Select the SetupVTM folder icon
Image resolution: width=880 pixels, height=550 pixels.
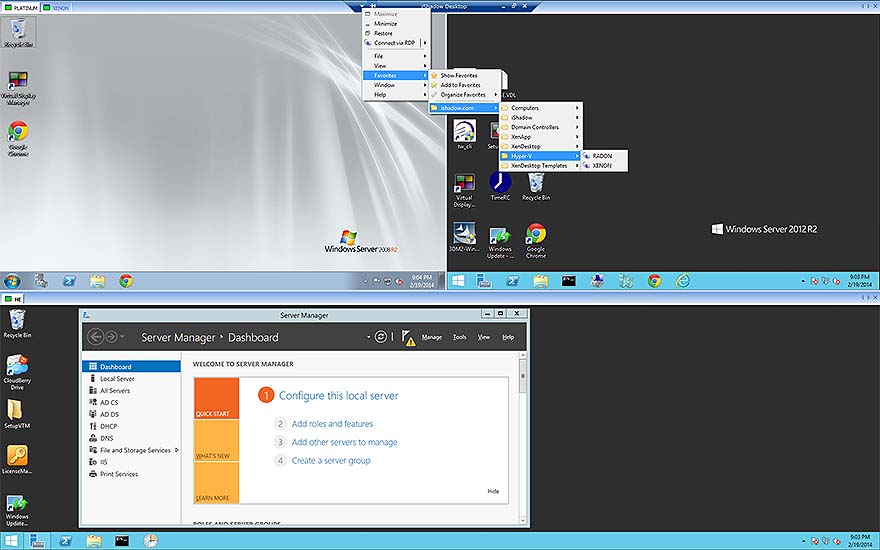tap(16, 414)
